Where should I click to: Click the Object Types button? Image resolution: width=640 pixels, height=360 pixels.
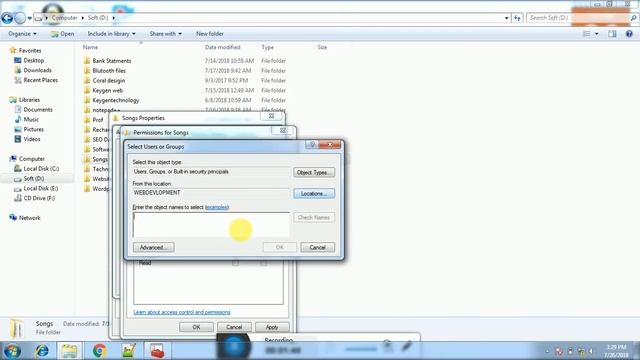(314, 172)
